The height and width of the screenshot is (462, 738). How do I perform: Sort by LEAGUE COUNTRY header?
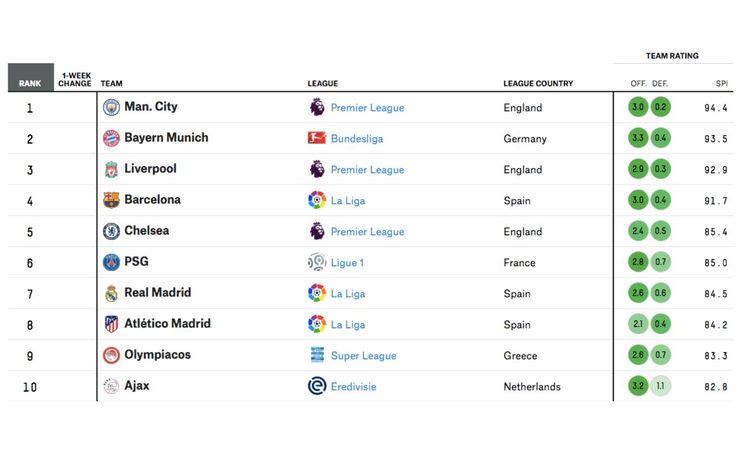point(538,83)
